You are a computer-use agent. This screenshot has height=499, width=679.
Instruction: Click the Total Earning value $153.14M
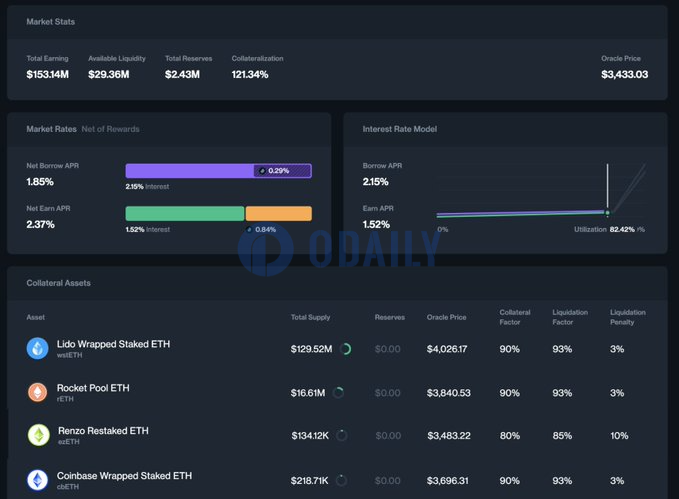(48, 75)
